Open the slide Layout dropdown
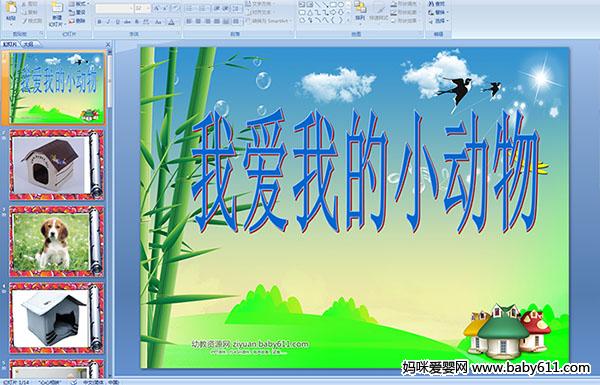This screenshot has width=600, height=385. click(79, 3)
